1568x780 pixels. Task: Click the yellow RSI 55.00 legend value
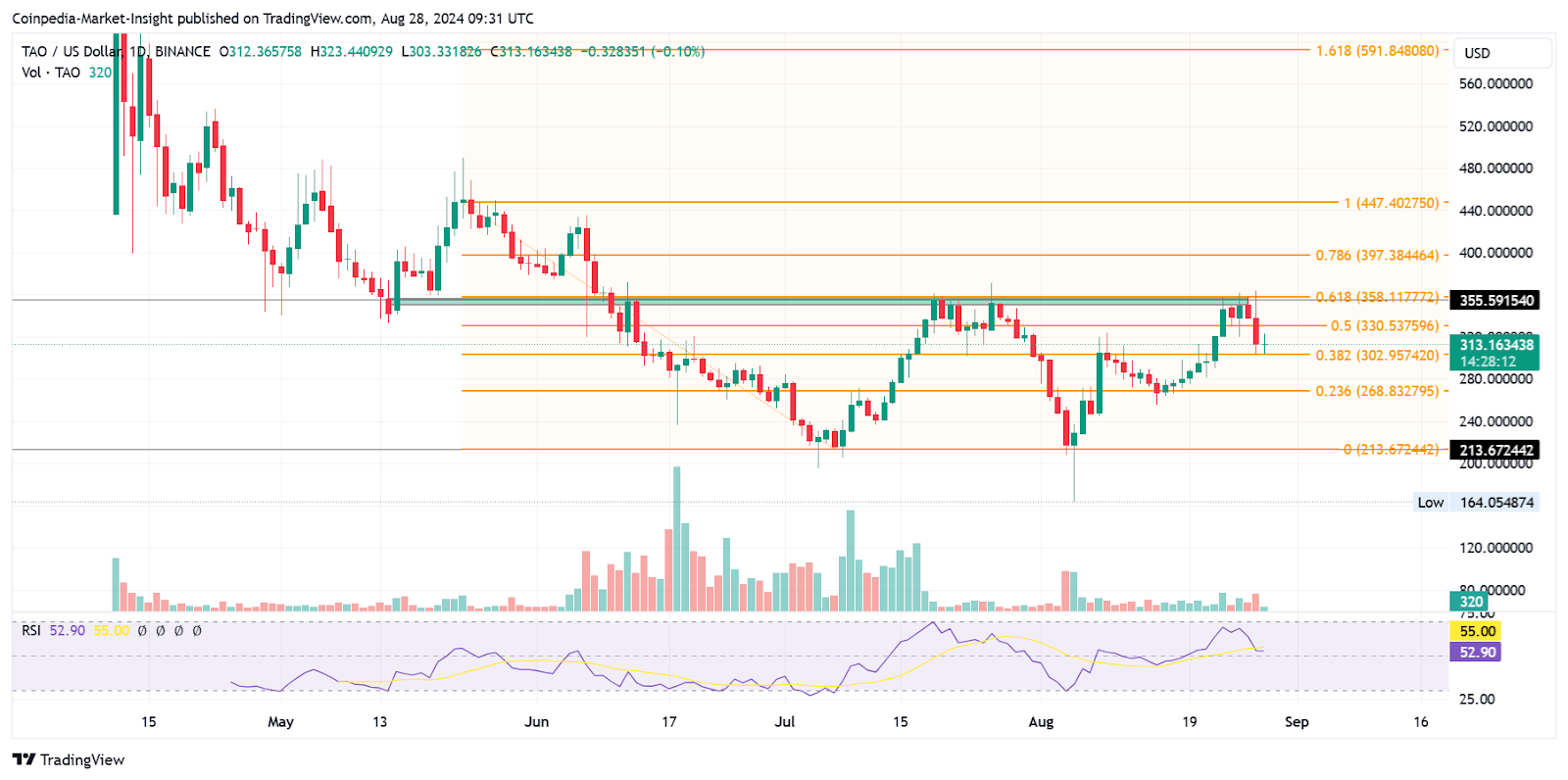pyautogui.click(x=112, y=630)
